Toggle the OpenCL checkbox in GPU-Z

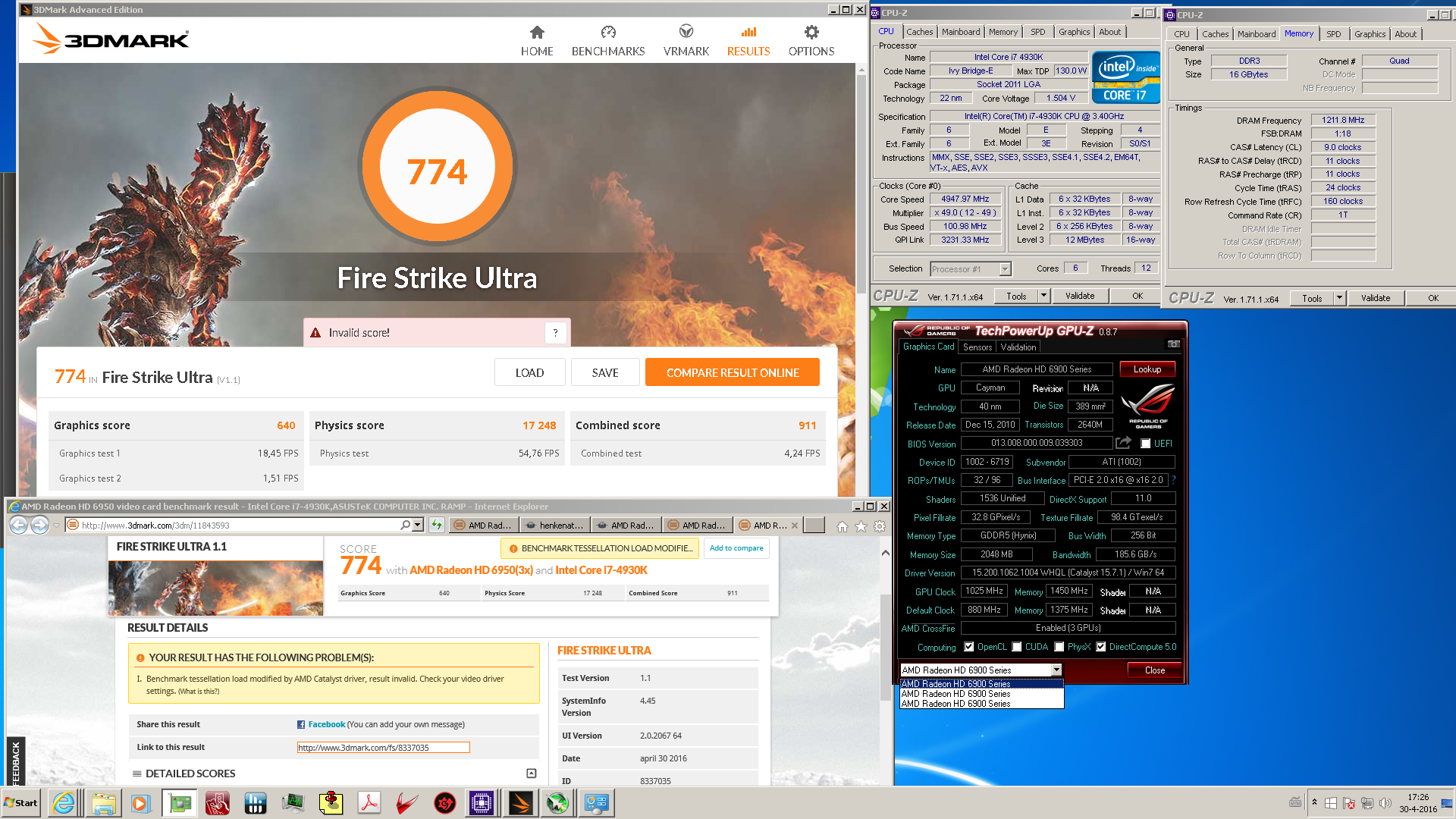click(968, 647)
